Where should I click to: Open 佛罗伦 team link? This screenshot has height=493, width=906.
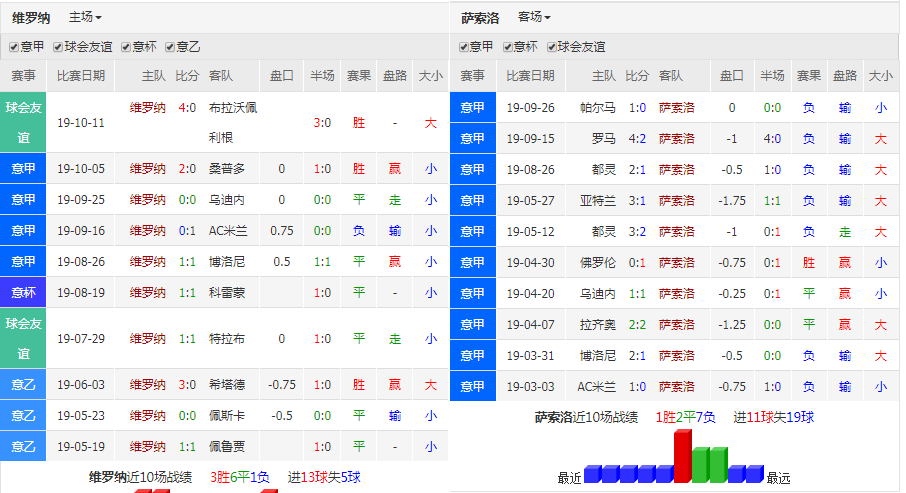point(597,262)
